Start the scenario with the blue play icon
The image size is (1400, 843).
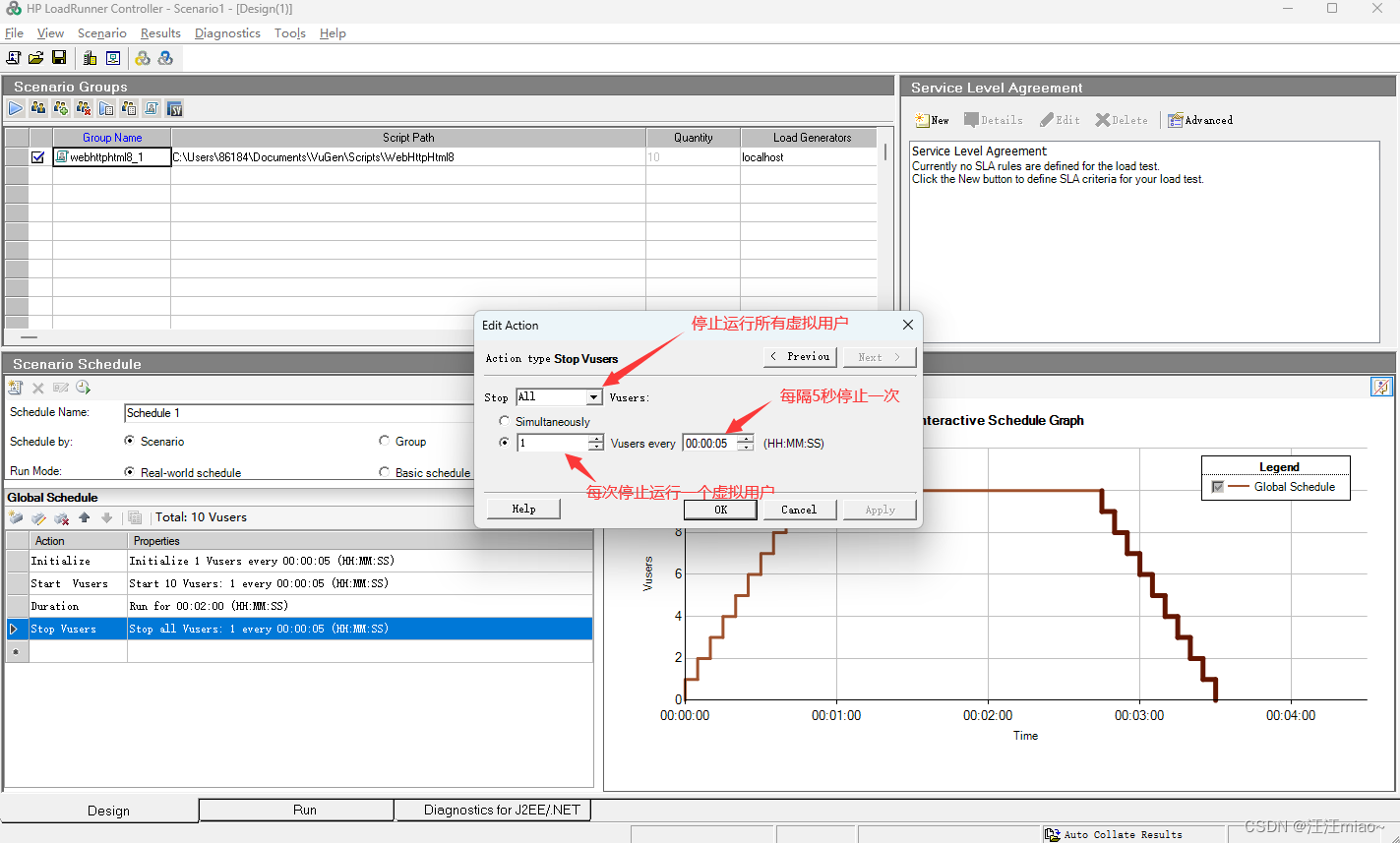tap(16, 108)
